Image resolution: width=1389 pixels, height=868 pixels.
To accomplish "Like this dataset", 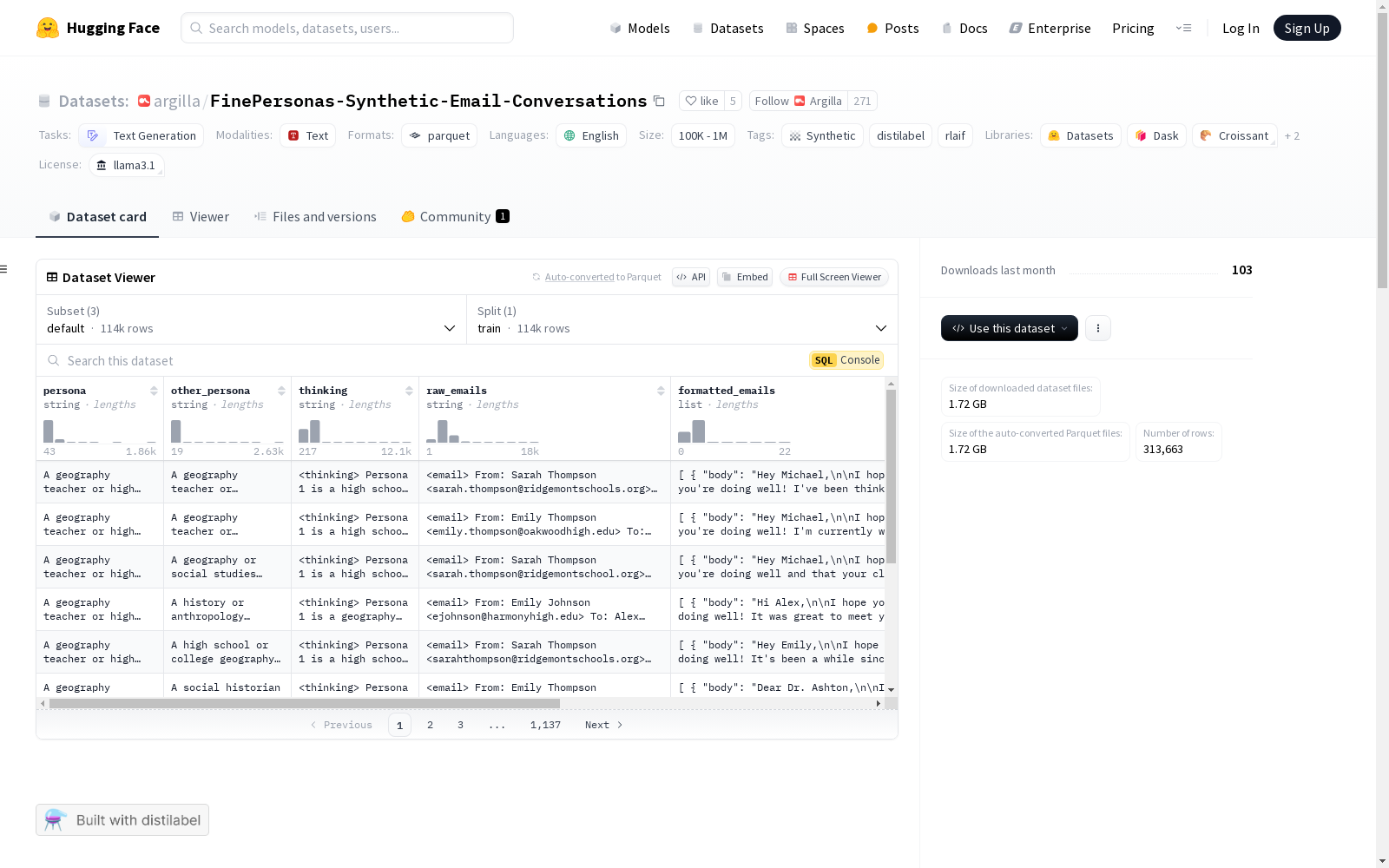I will (x=701, y=101).
